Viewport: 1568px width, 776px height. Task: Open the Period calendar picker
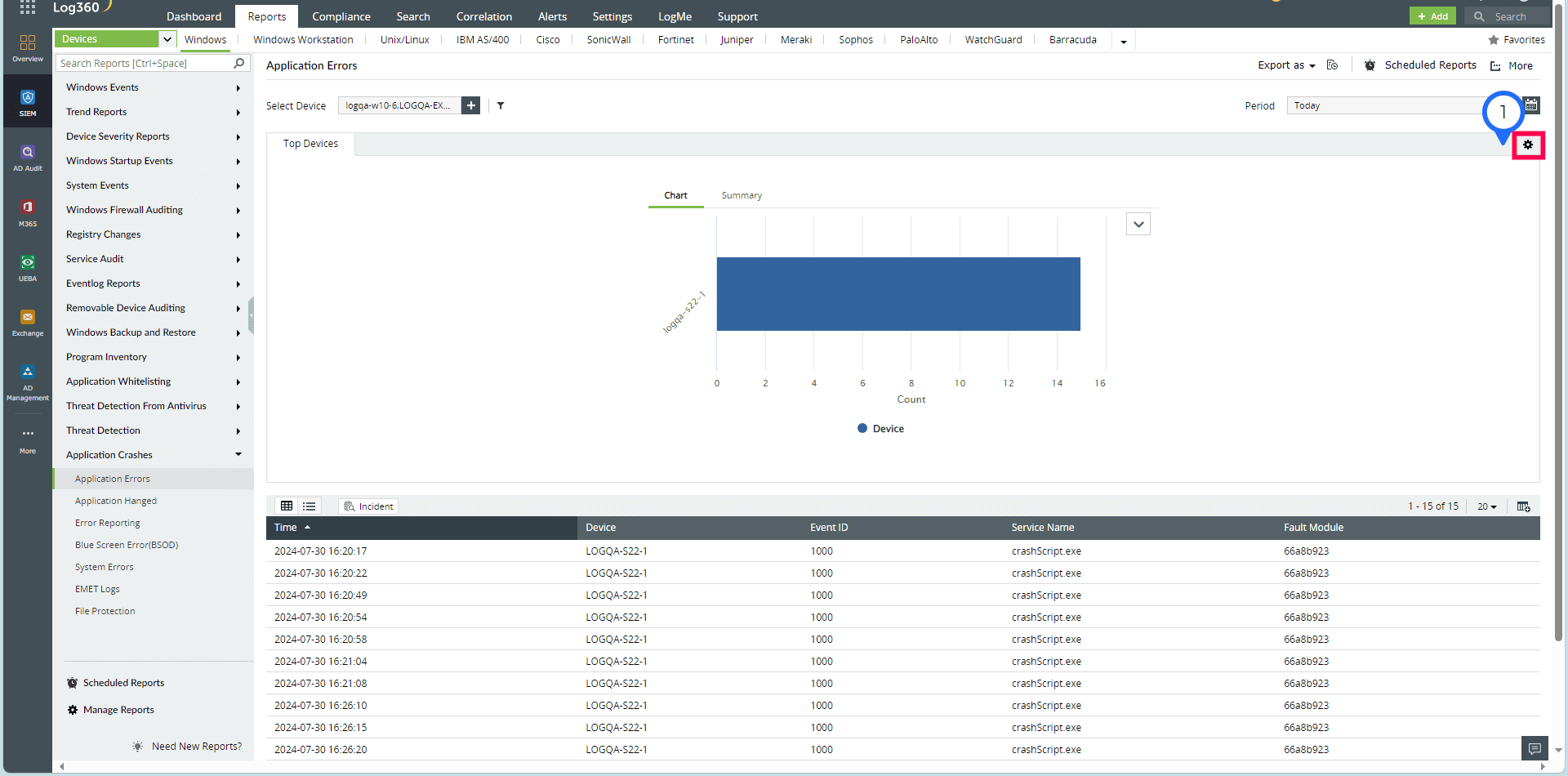(1532, 105)
